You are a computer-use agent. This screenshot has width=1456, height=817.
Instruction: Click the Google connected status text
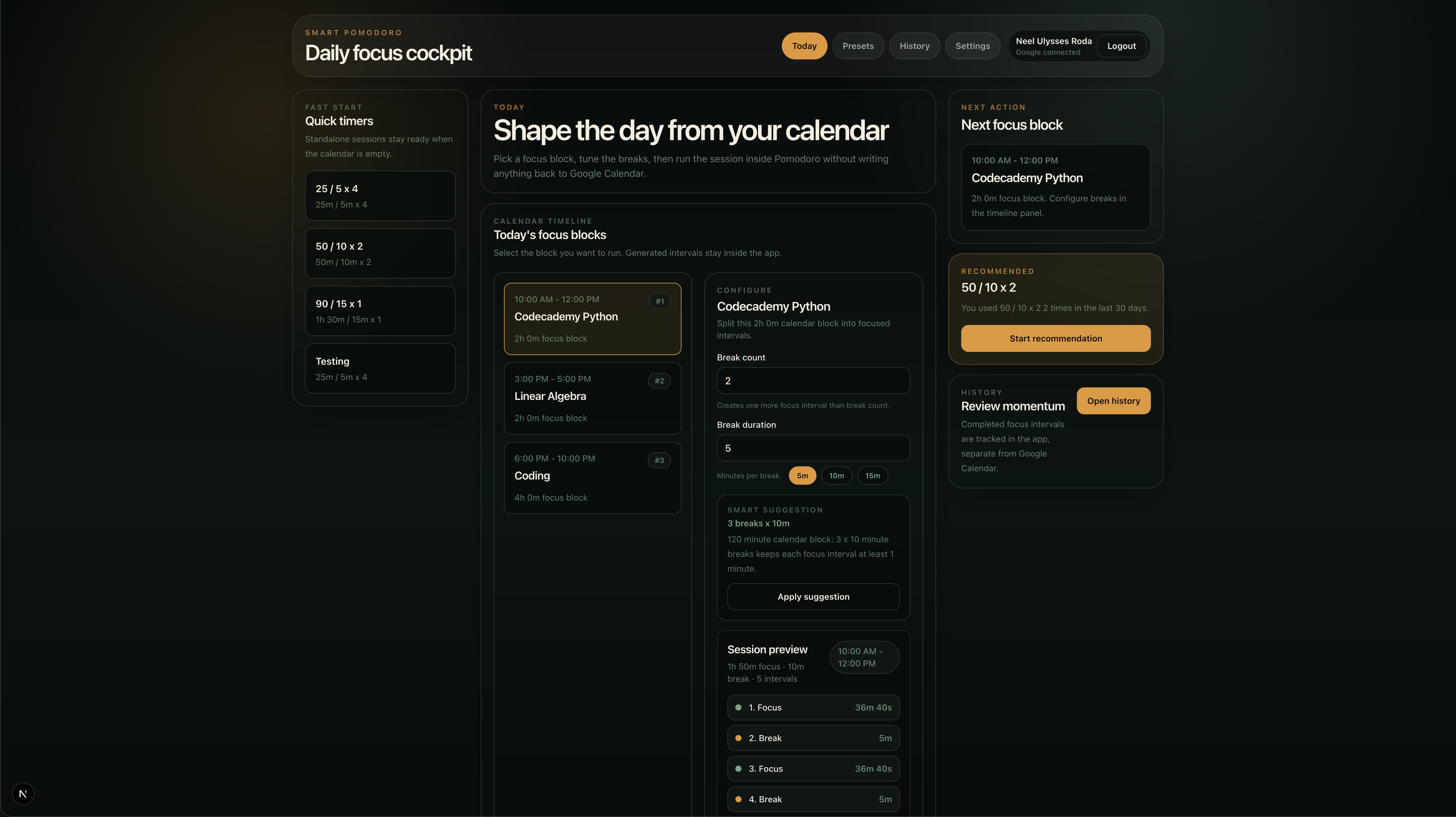coord(1047,52)
